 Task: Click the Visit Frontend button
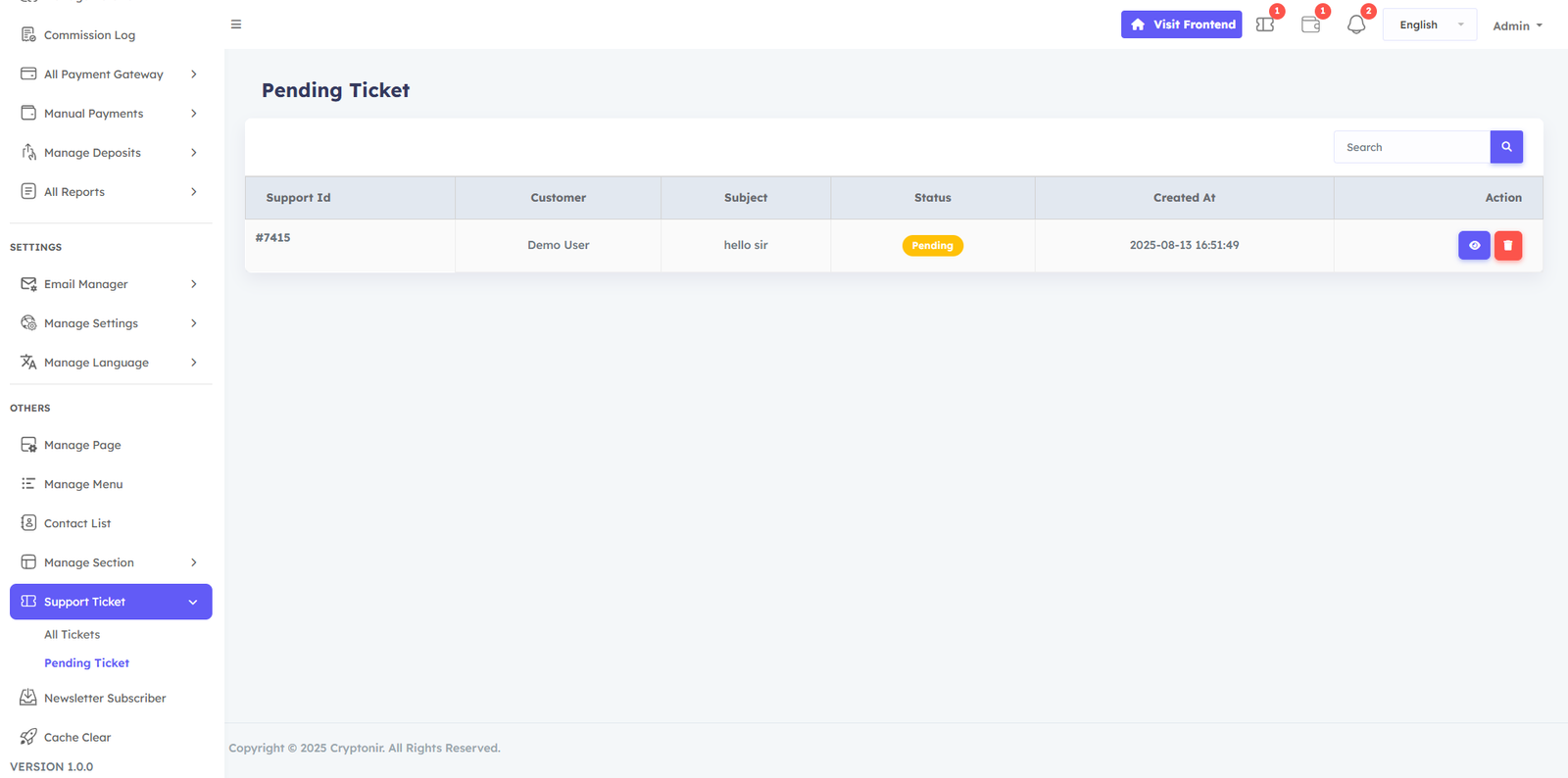click(x=1181, y=24)
